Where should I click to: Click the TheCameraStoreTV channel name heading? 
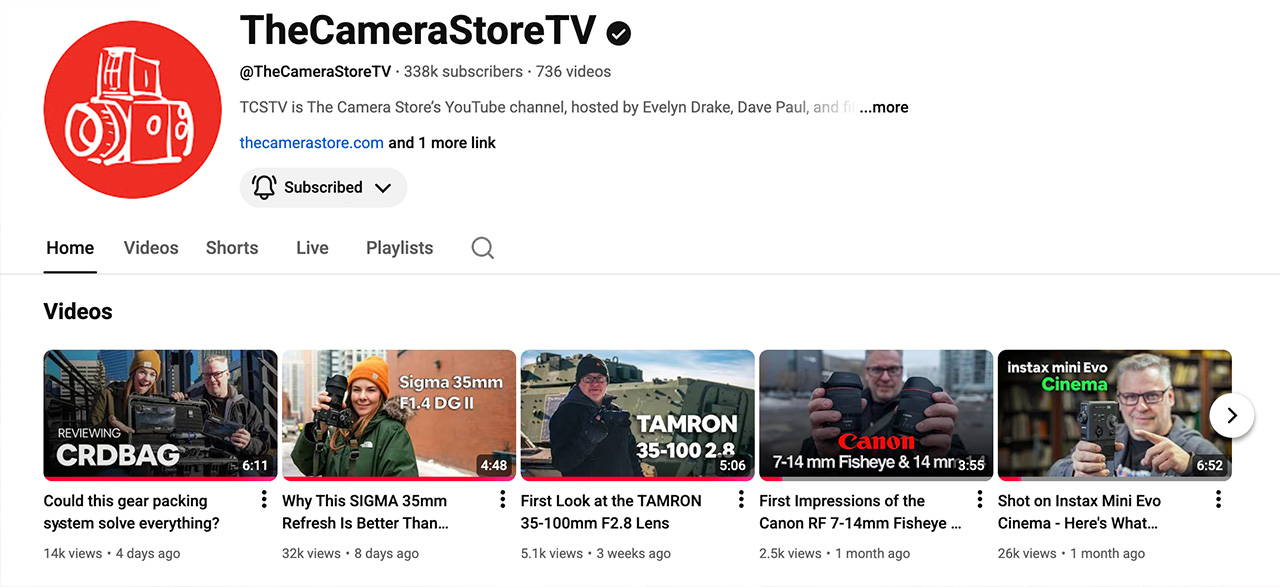[418, 32]
